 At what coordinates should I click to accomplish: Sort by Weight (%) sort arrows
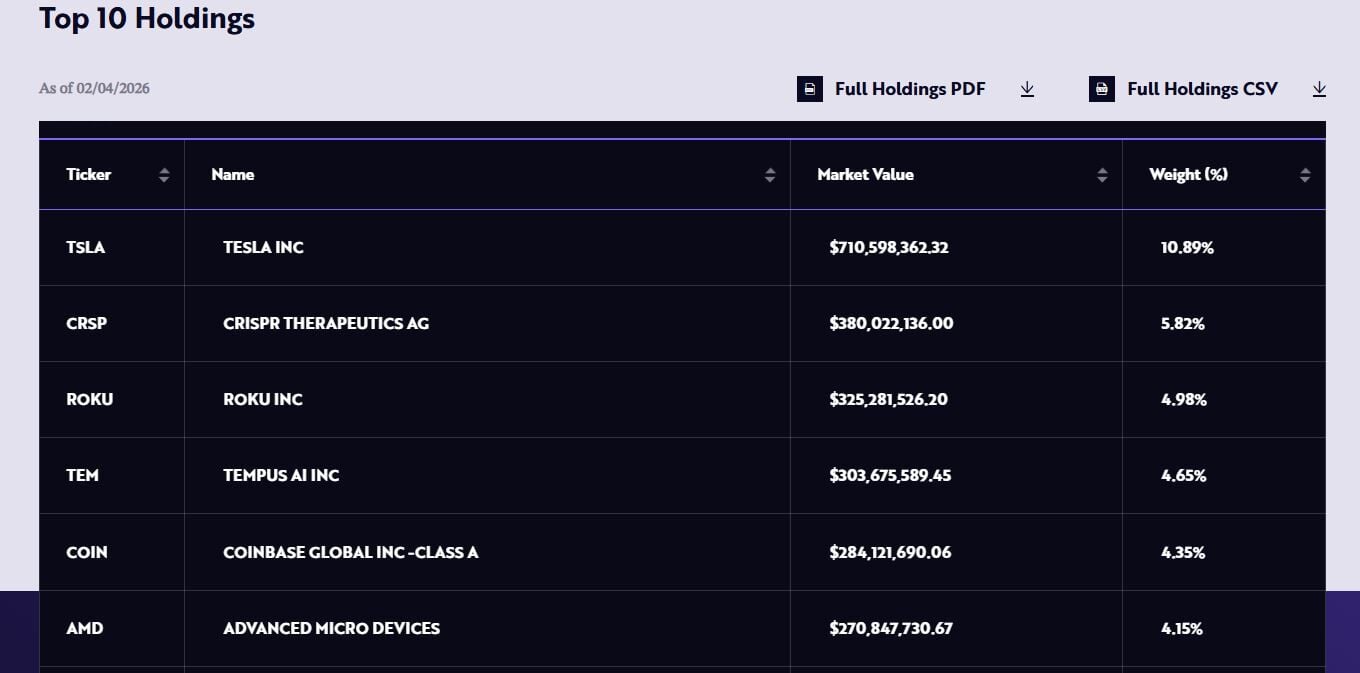(1305, 175)
